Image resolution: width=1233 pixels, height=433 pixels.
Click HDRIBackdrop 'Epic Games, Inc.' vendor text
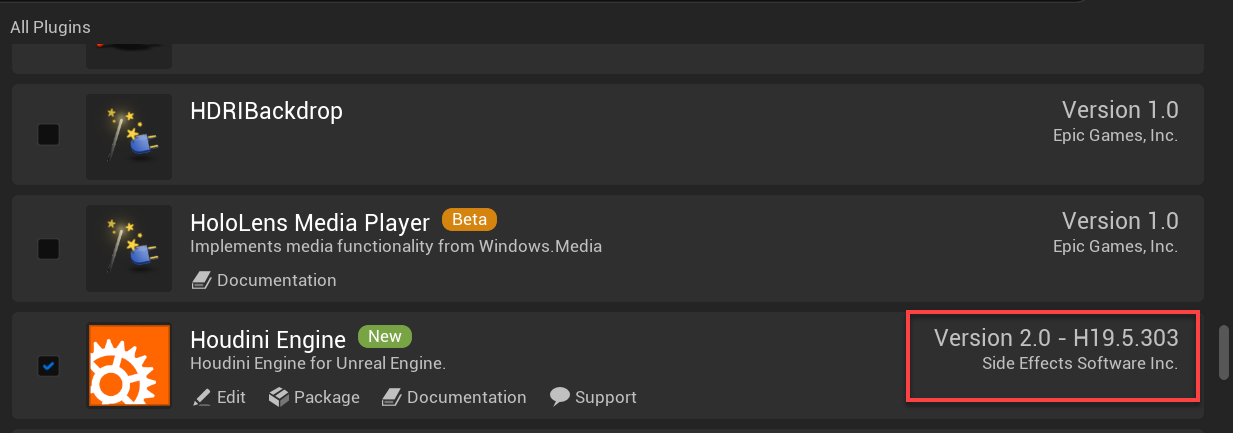[1116, 135]
